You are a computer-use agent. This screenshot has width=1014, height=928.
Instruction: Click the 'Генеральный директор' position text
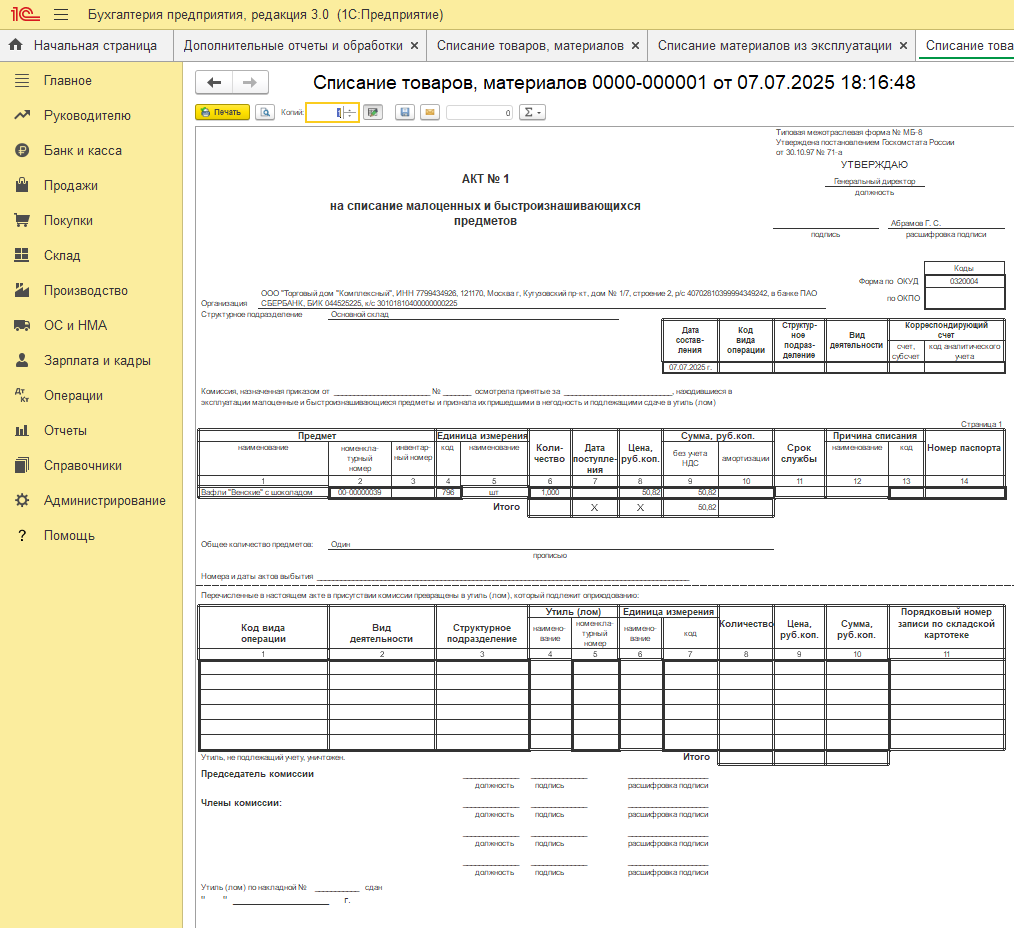874,182
